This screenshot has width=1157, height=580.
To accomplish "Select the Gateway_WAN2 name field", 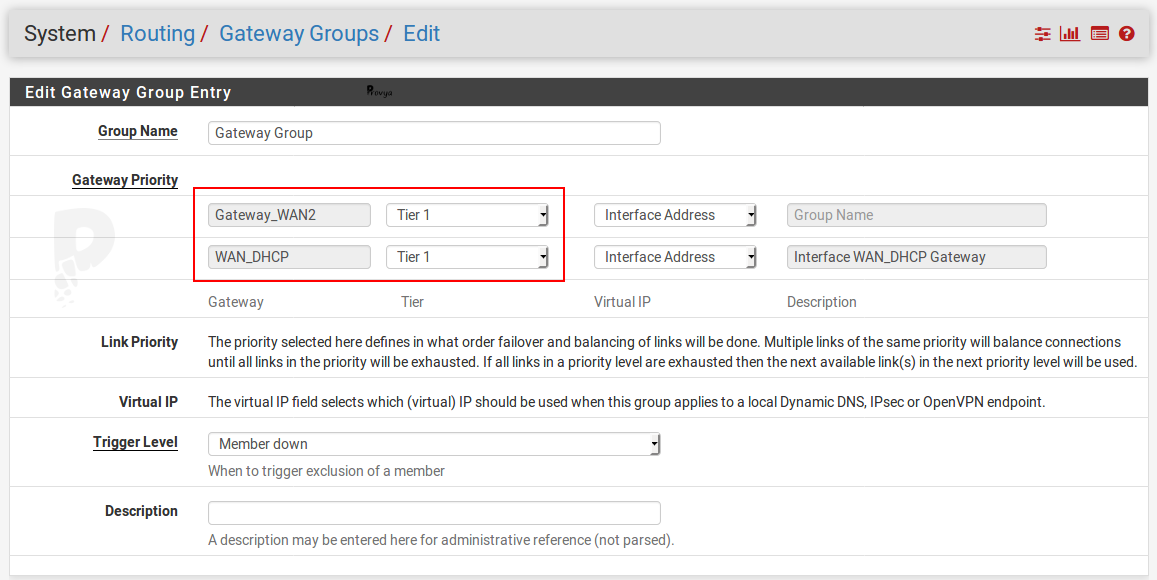I will pos(288,214).
